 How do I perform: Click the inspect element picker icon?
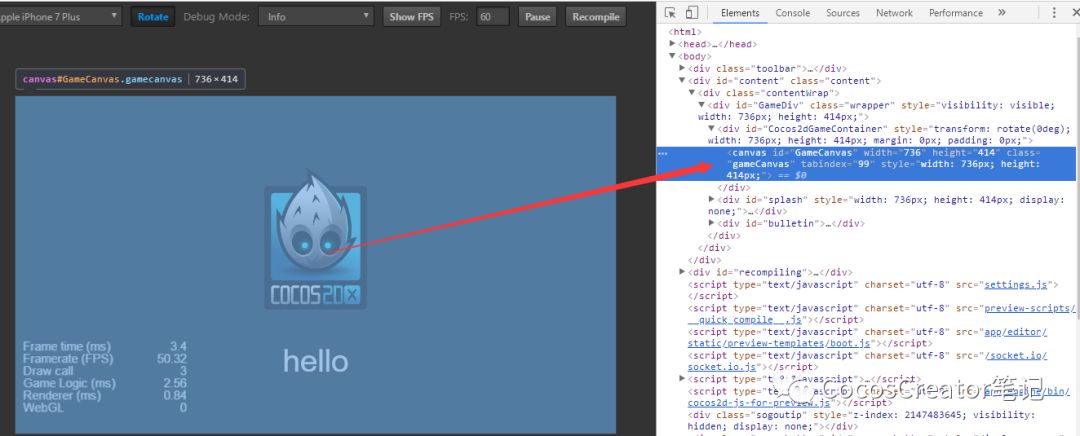pyautogui.click(x=671, y=12)
